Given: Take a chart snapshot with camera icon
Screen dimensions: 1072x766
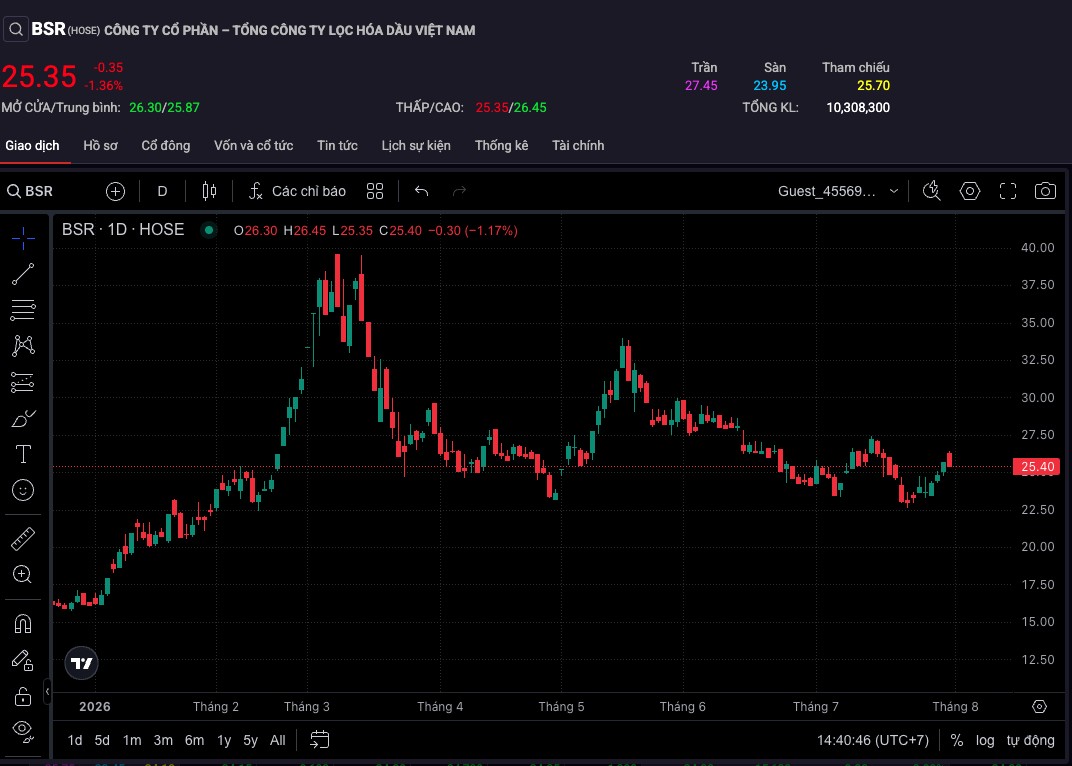Looking at the screenshot, I should click(x=1045, y=191).
